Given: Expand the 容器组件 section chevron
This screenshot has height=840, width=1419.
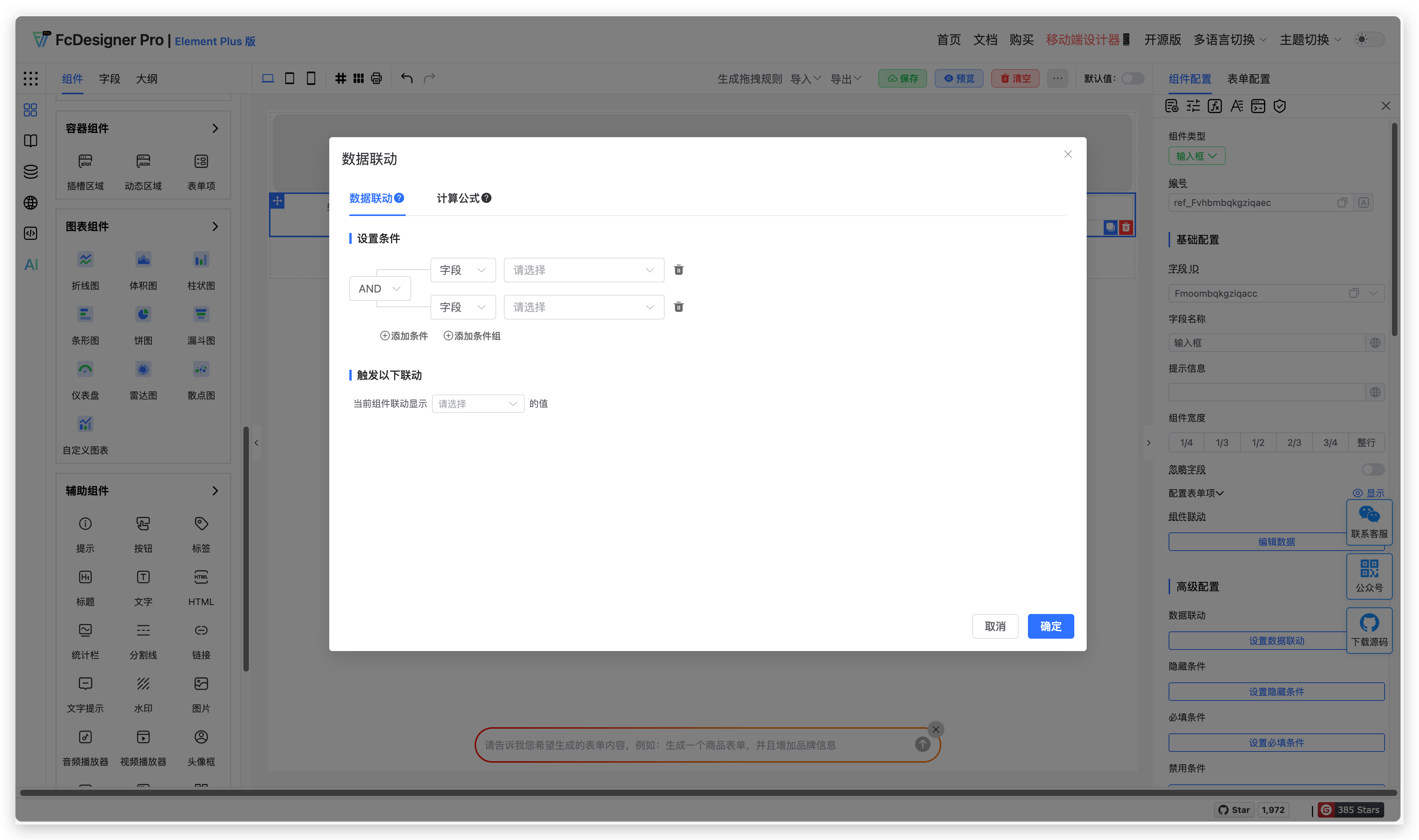Looking at the screenshot, I should pyautogui.click(x=215, y=129).
